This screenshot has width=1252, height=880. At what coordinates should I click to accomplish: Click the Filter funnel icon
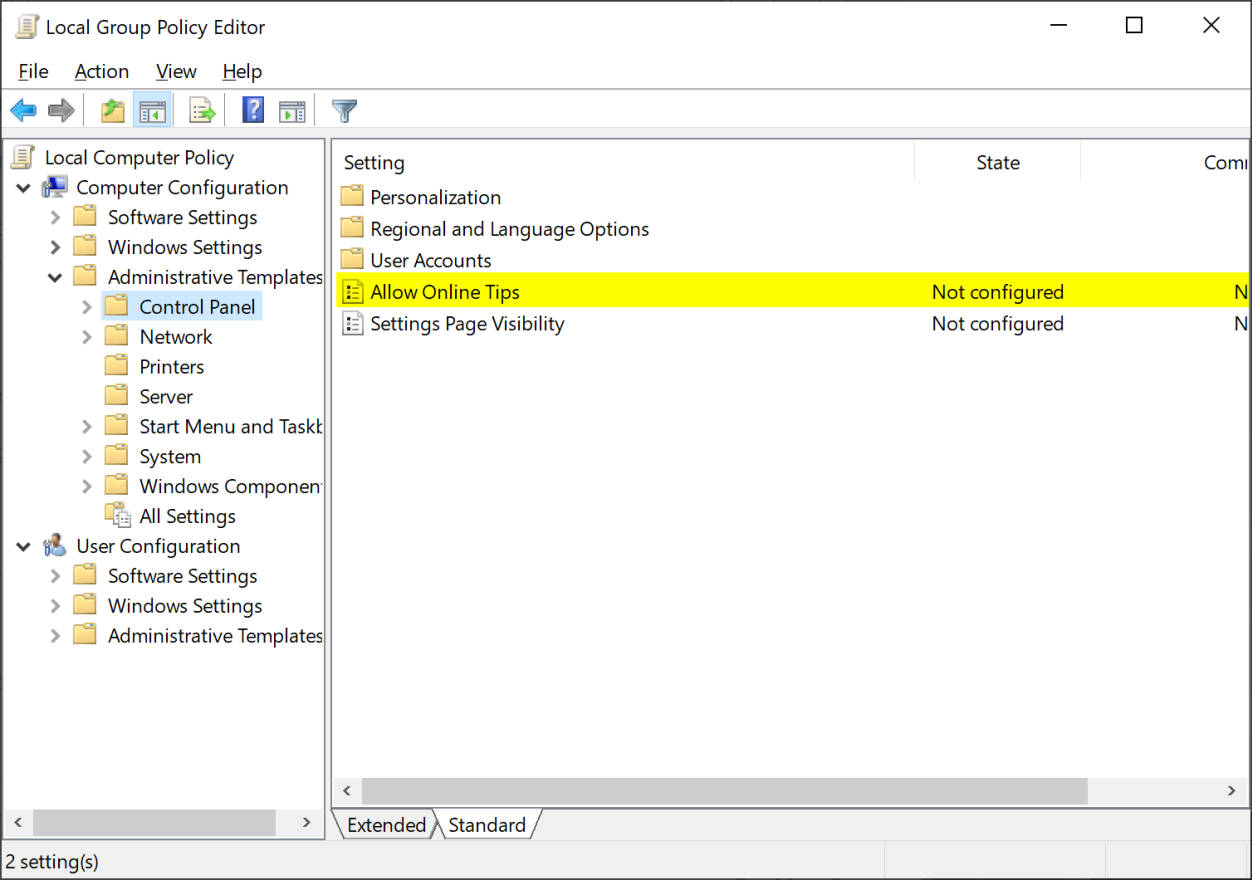[345, 111]
